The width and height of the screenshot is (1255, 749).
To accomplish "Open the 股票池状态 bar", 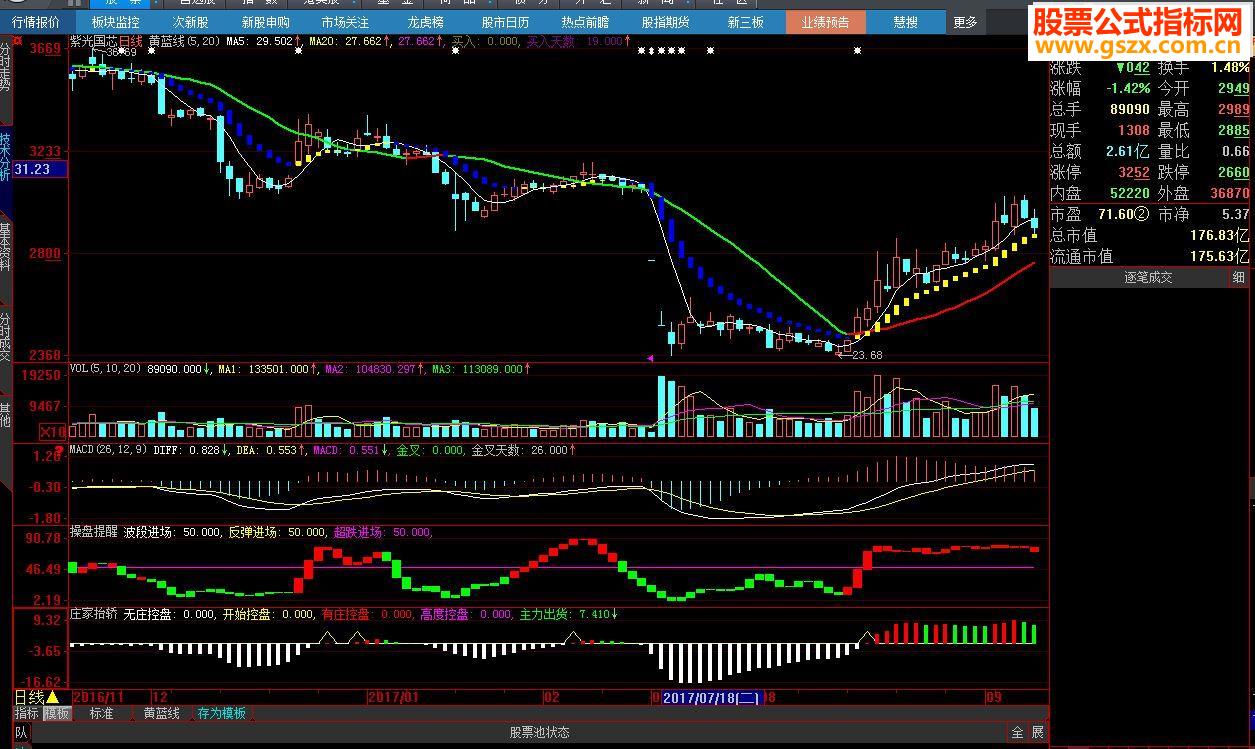I will [x=539, y=733].
